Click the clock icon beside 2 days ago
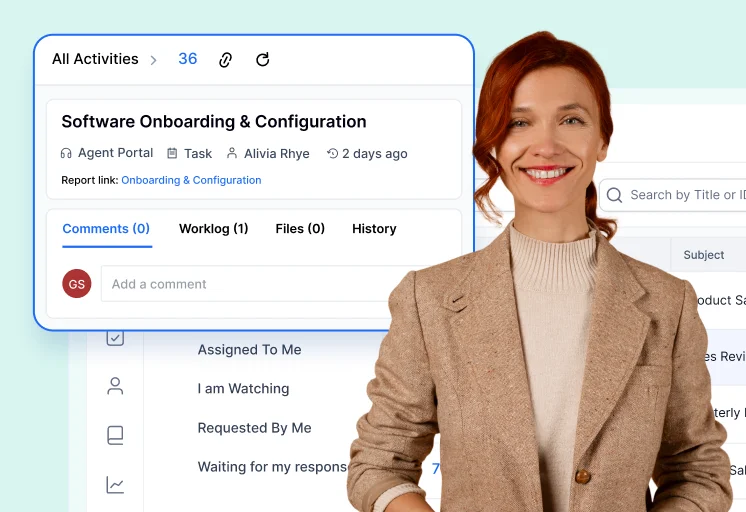This screenshot has height=512, width=746. [332, 153]
